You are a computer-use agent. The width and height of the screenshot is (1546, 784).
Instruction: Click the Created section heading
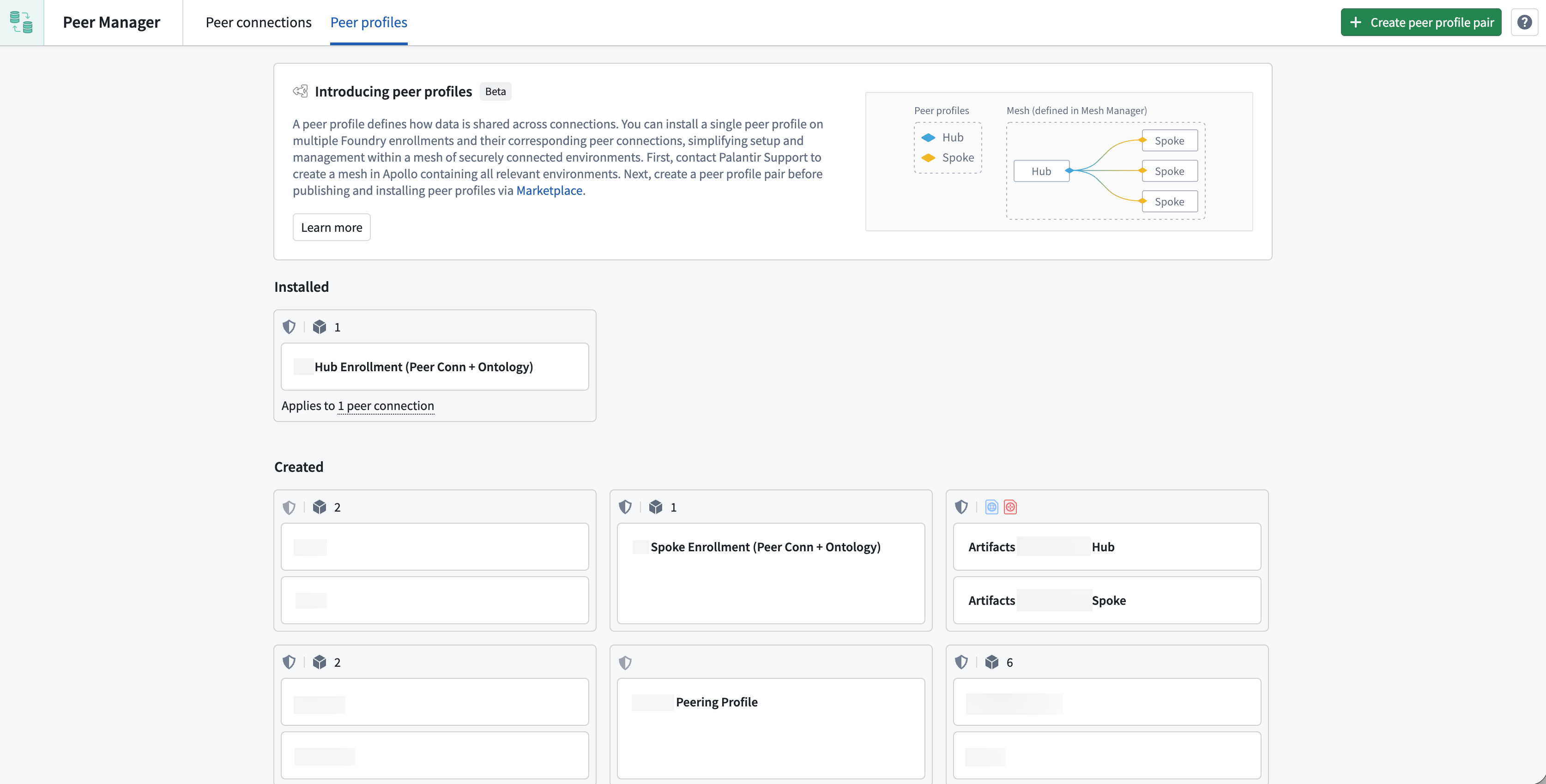[x=299, y=467]
